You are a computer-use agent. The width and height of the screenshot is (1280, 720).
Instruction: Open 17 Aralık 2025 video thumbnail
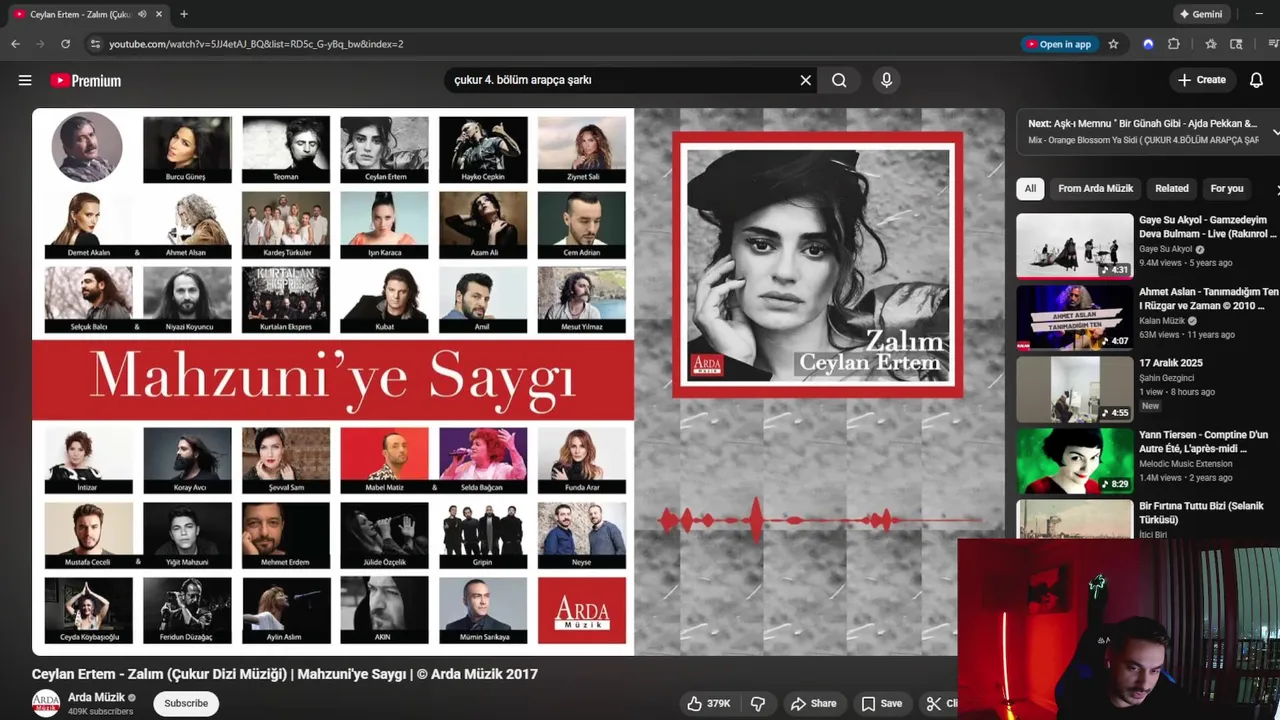tap(1075, 389)
